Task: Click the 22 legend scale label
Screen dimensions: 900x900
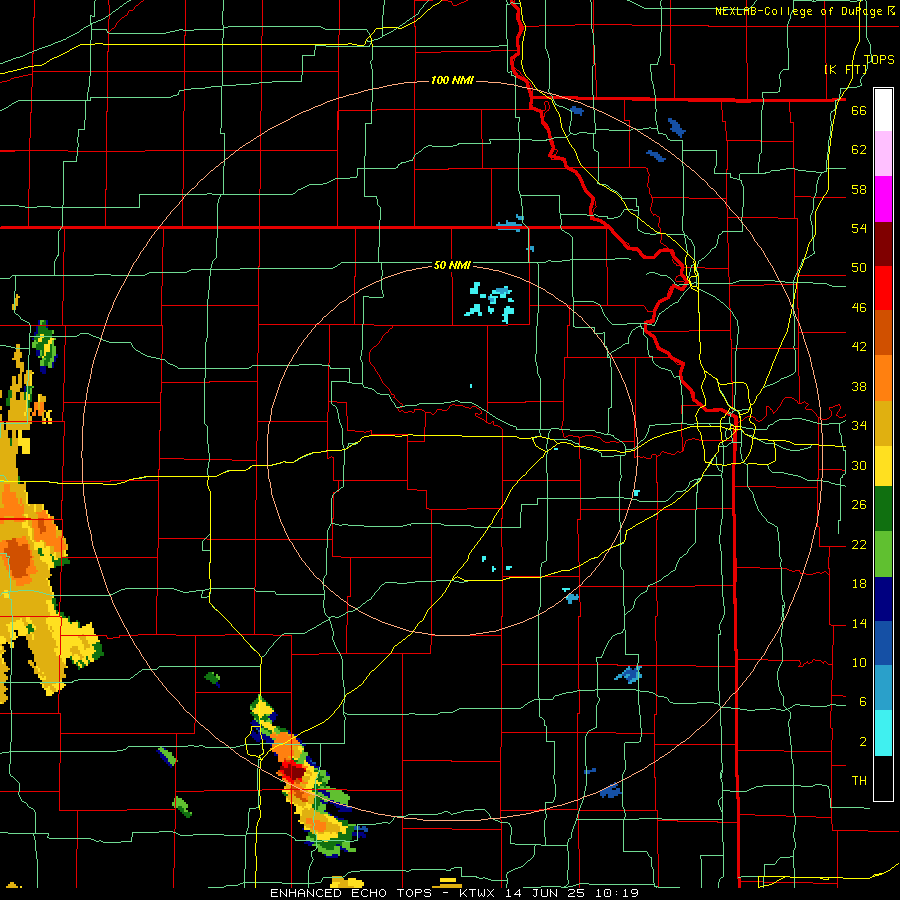Action: click(x=859, y=545)
